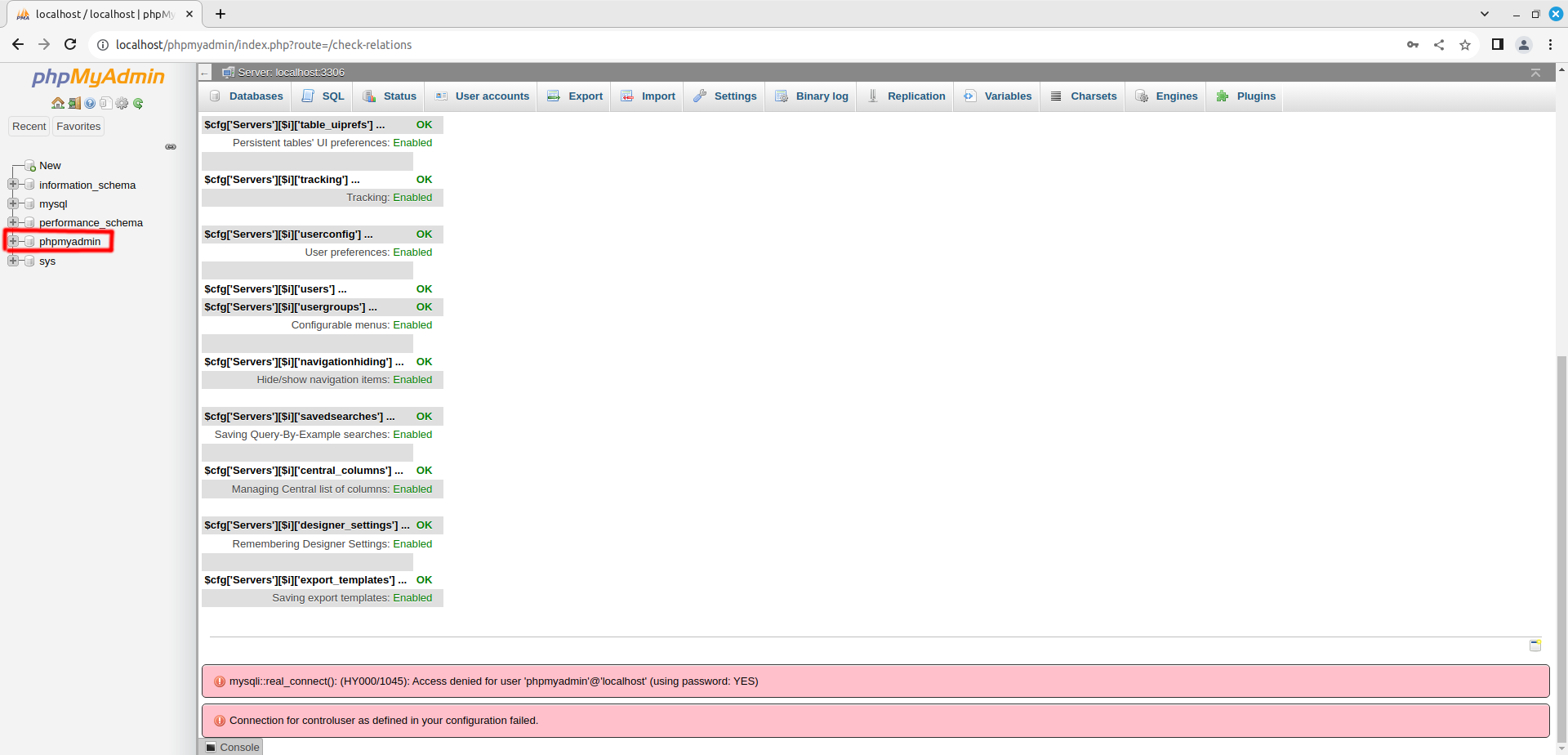Open phpMyAdmin documentation help icon

pos(90,103)
